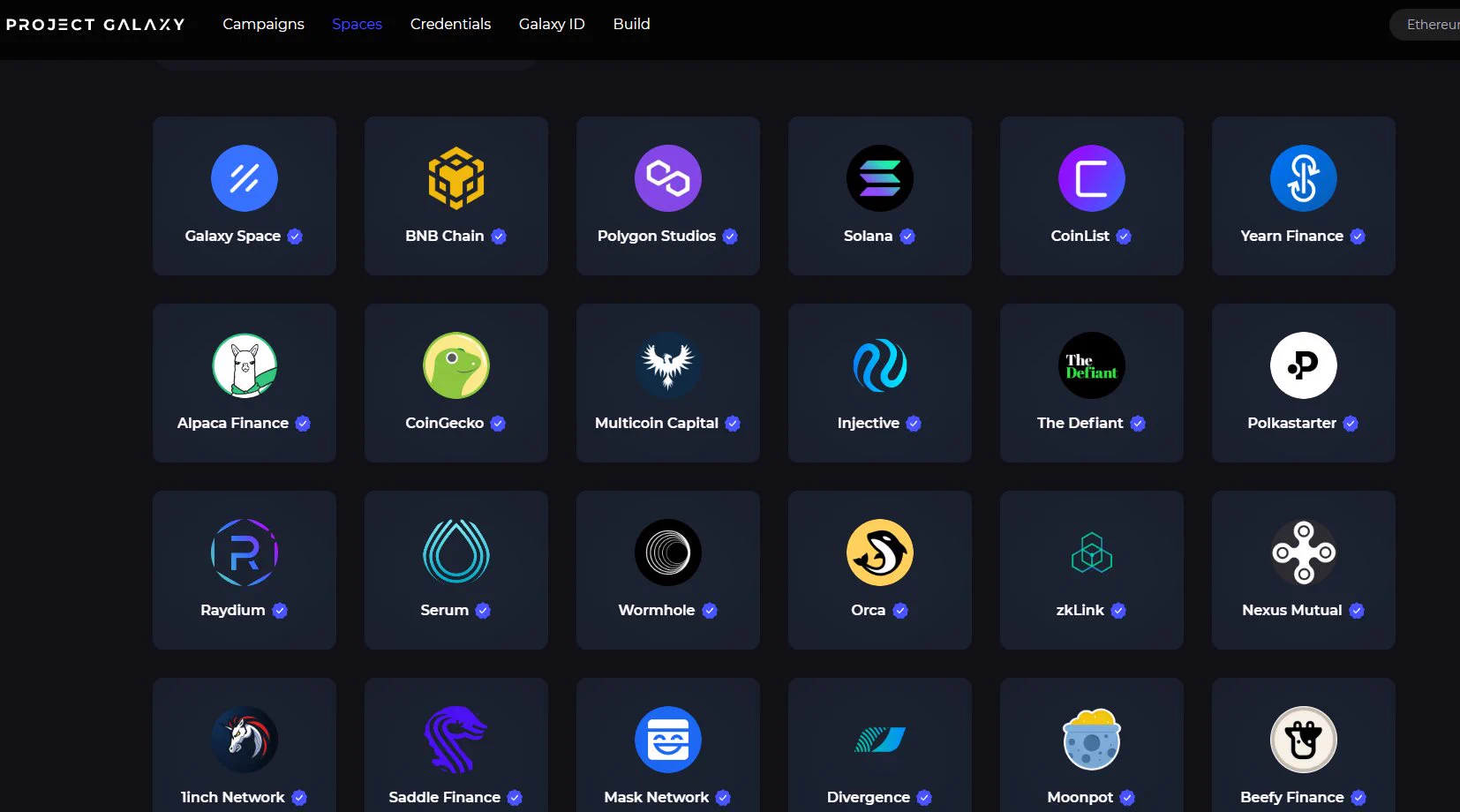The width and height of the screenshot is (1460, 812).
Task: Click the Mask Network face logo
Action: (668, 740)
